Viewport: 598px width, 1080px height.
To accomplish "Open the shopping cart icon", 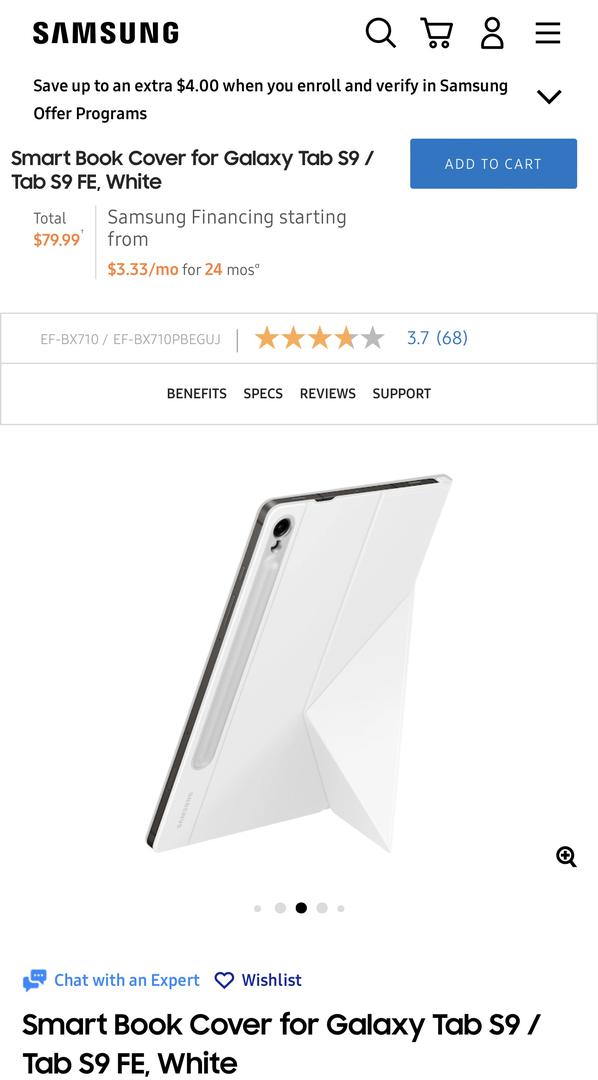I will [437, 32].
